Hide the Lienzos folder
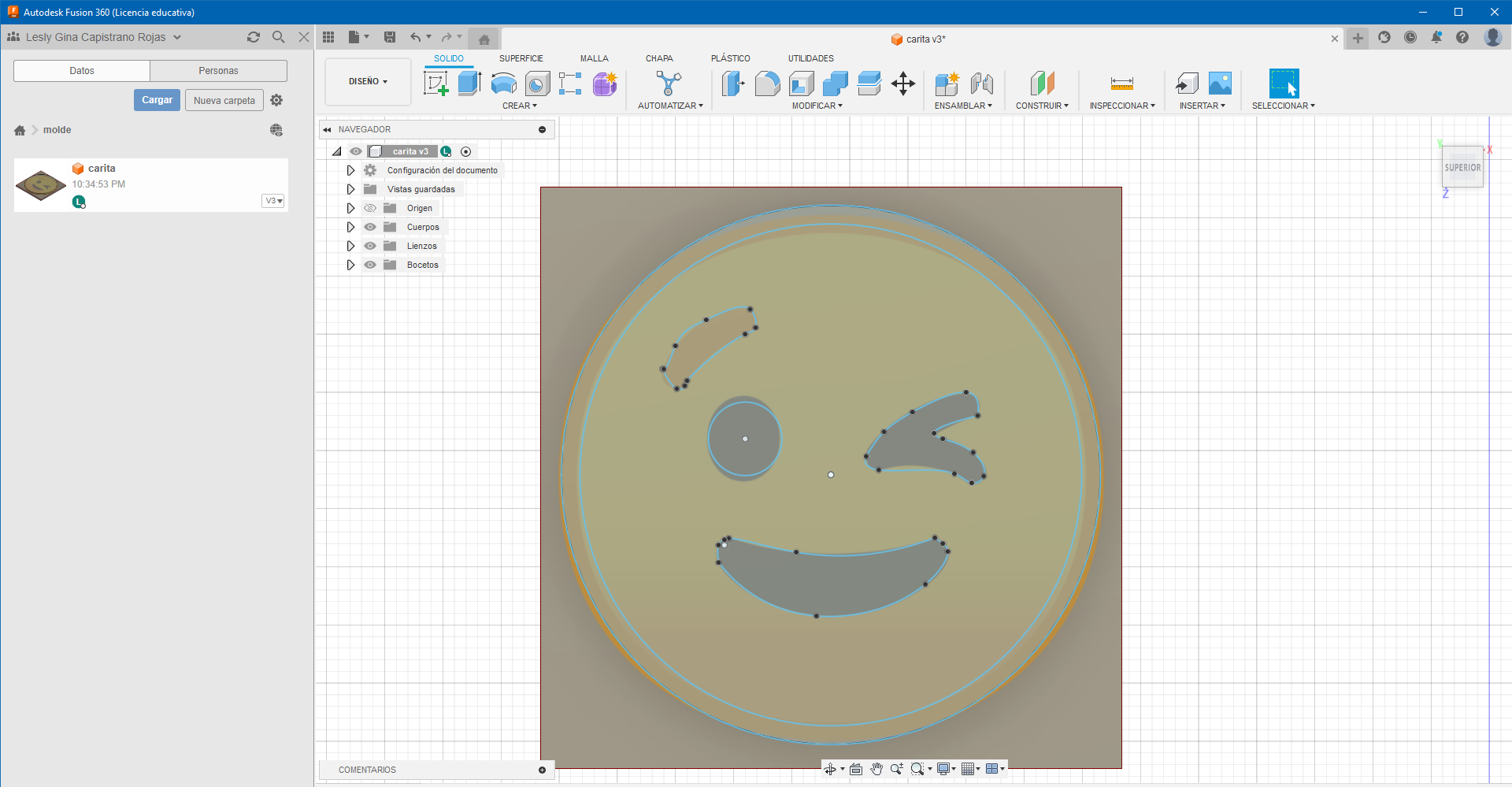The image size is (1512, 787). click(x=370, y=246)
